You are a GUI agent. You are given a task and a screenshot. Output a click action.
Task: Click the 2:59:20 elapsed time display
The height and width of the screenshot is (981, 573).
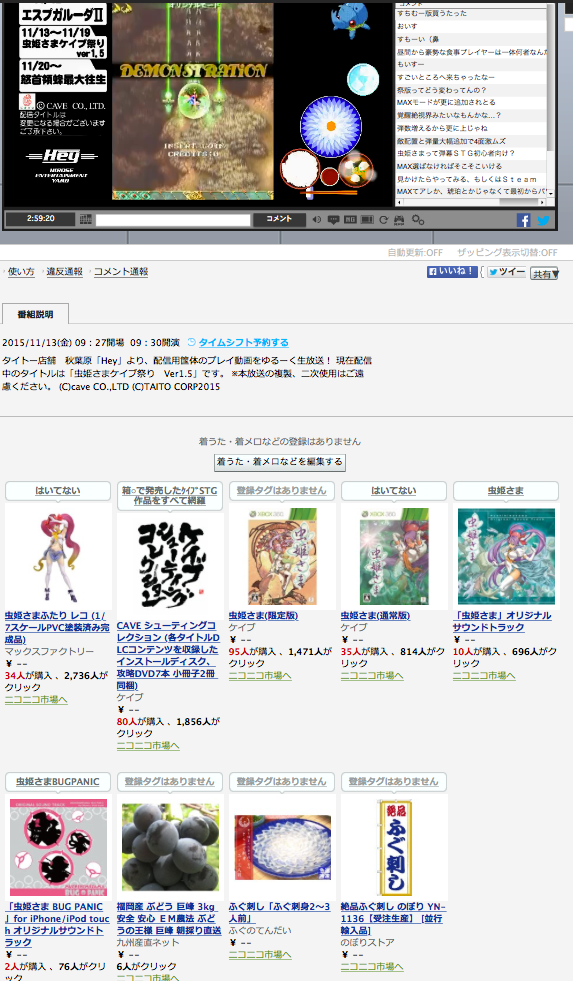click(40, 218)
